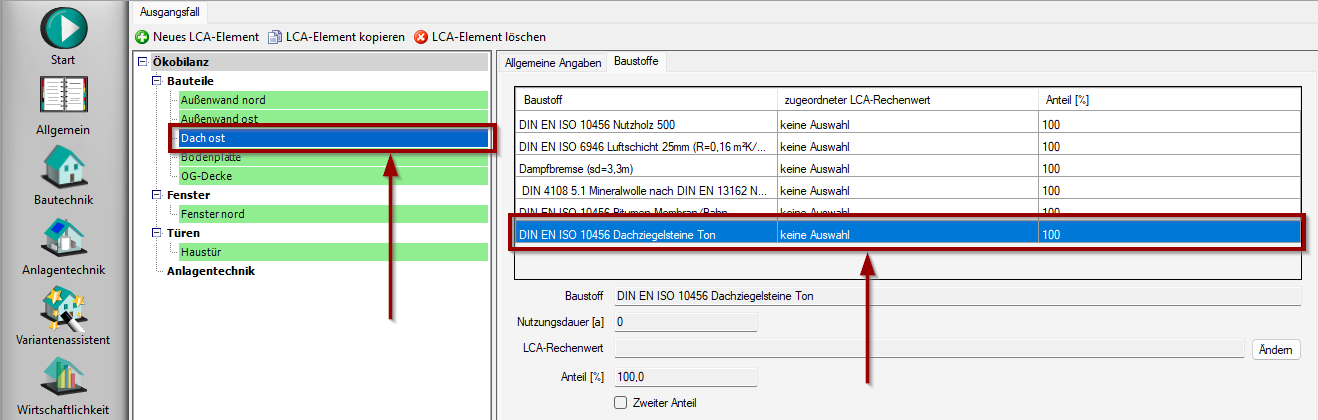
Task: Select the Haustür tree item
Action: (x=202, y=252)
